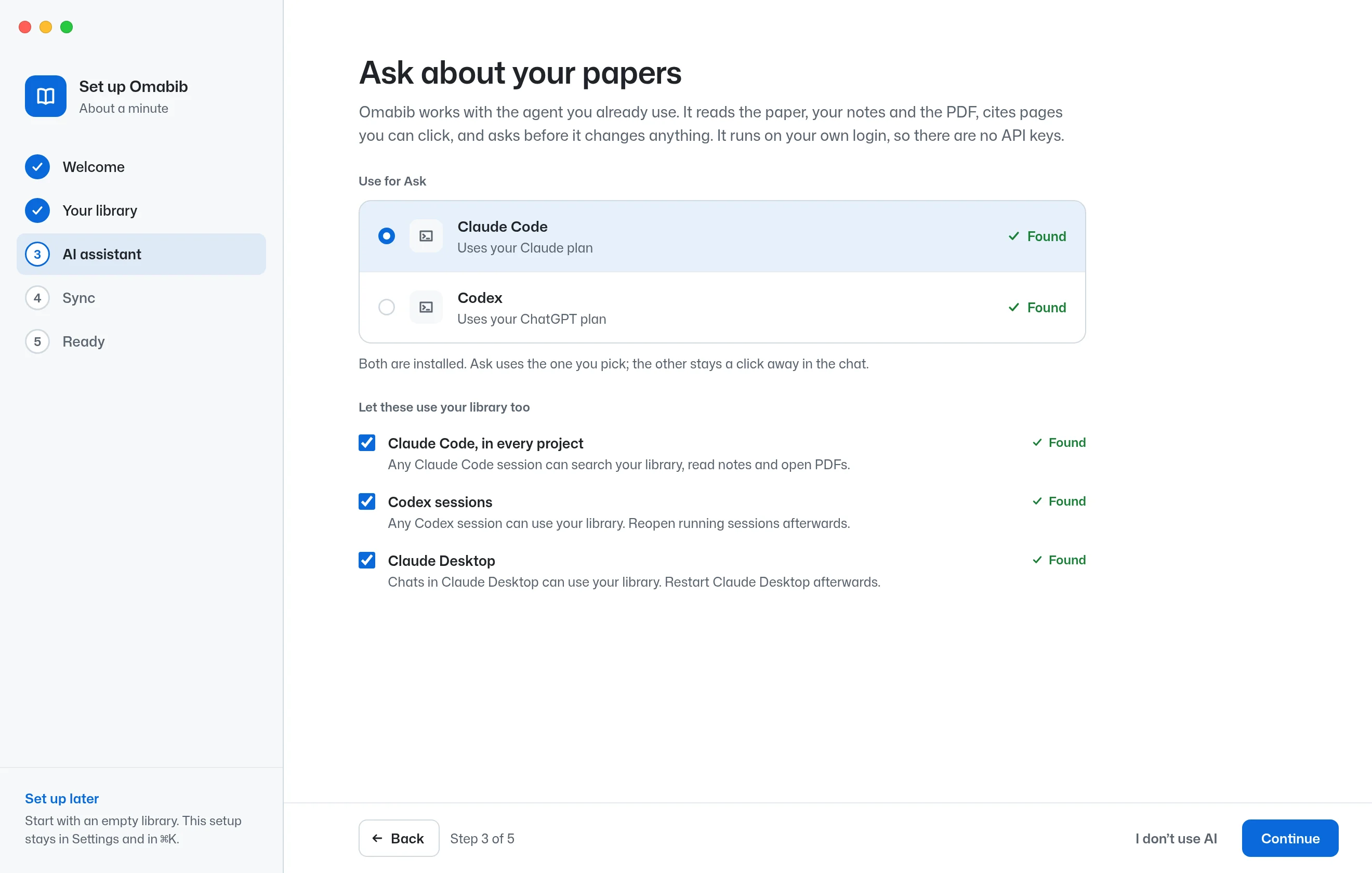Click the Codex terminal icon
1372x873 pixels.
click(x=426, y=308)
